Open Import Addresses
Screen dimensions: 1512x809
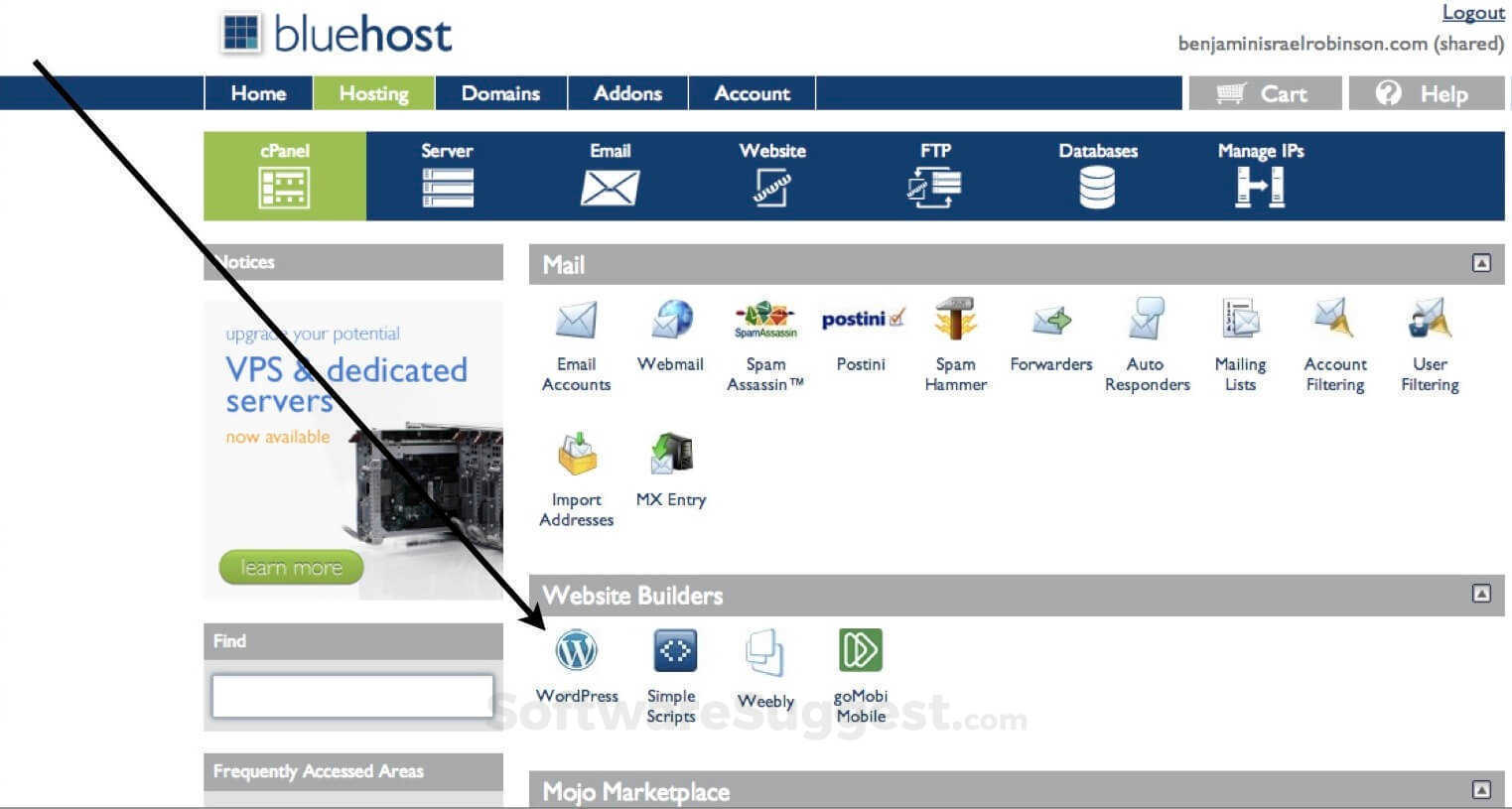tap(576, 480)
